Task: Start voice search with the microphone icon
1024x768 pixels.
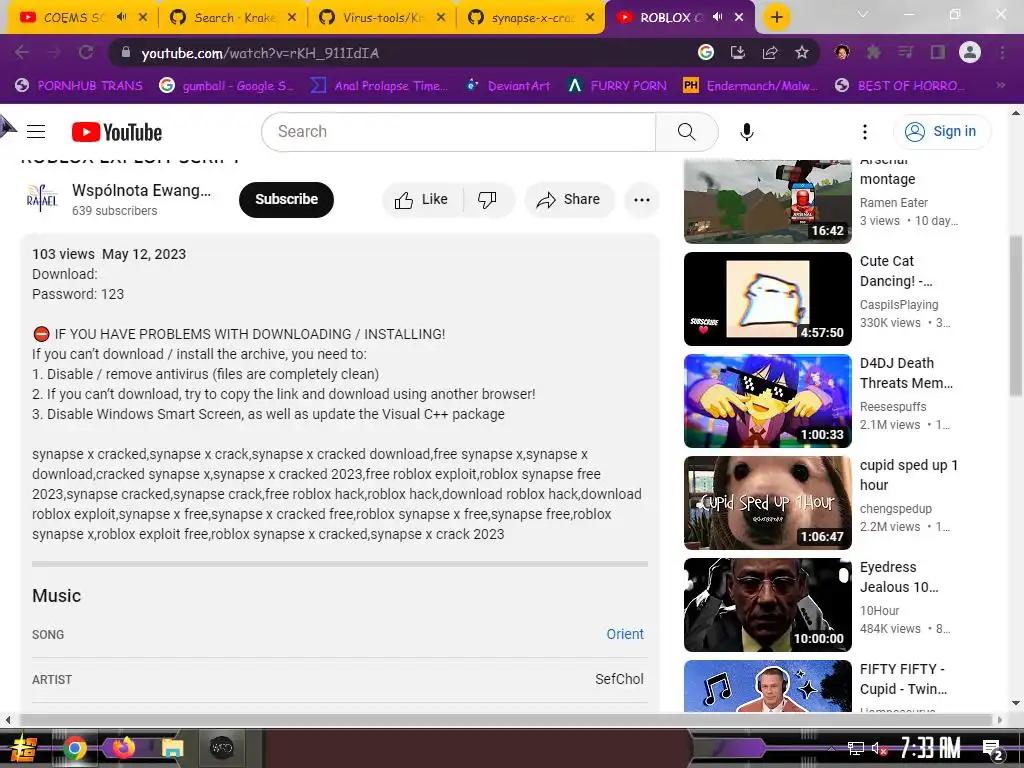Action: (746, 132)
